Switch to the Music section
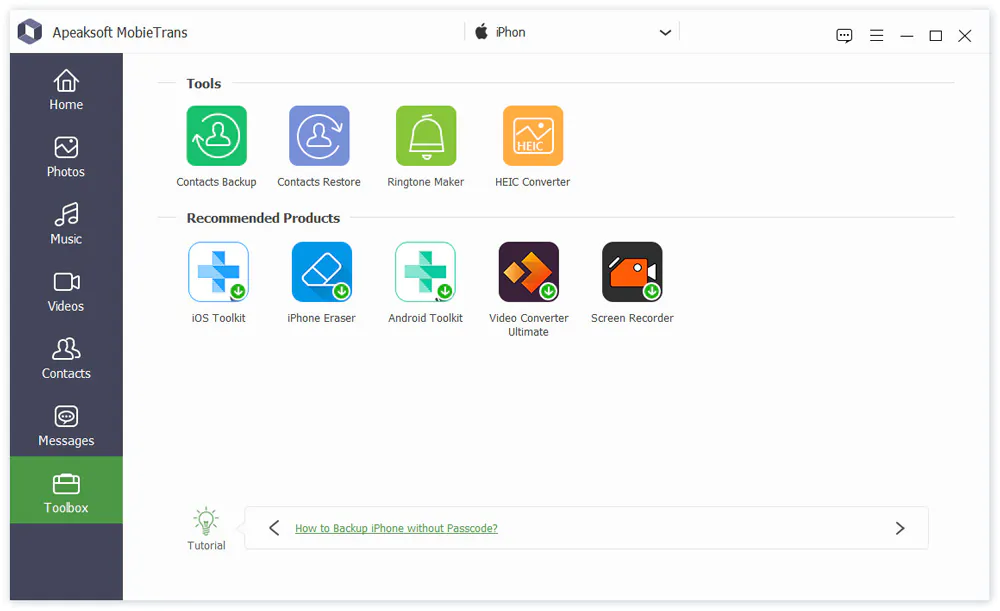This screenshot has width=1000, height=611. tap(65, 224)
